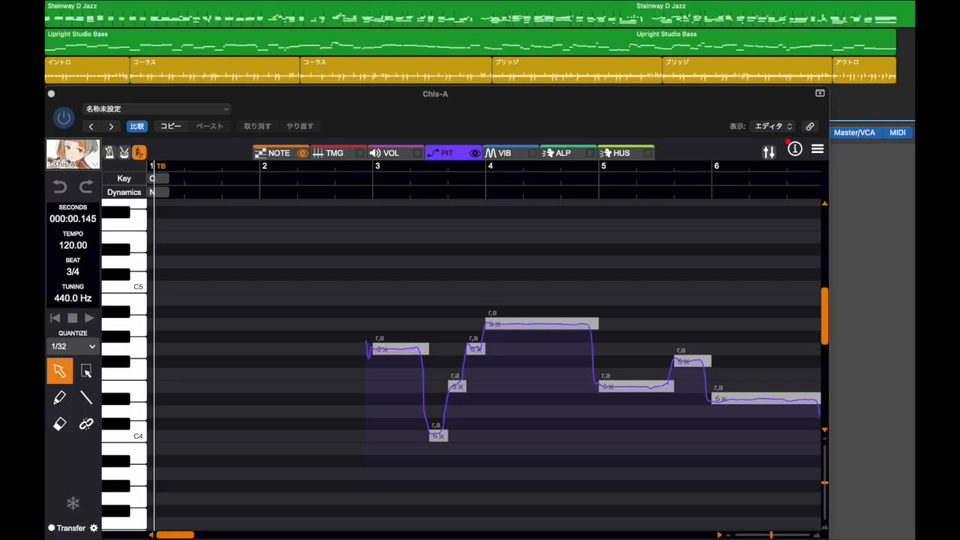
Task: Toggle the drum icon next to metronome
Action: [124, 152]
